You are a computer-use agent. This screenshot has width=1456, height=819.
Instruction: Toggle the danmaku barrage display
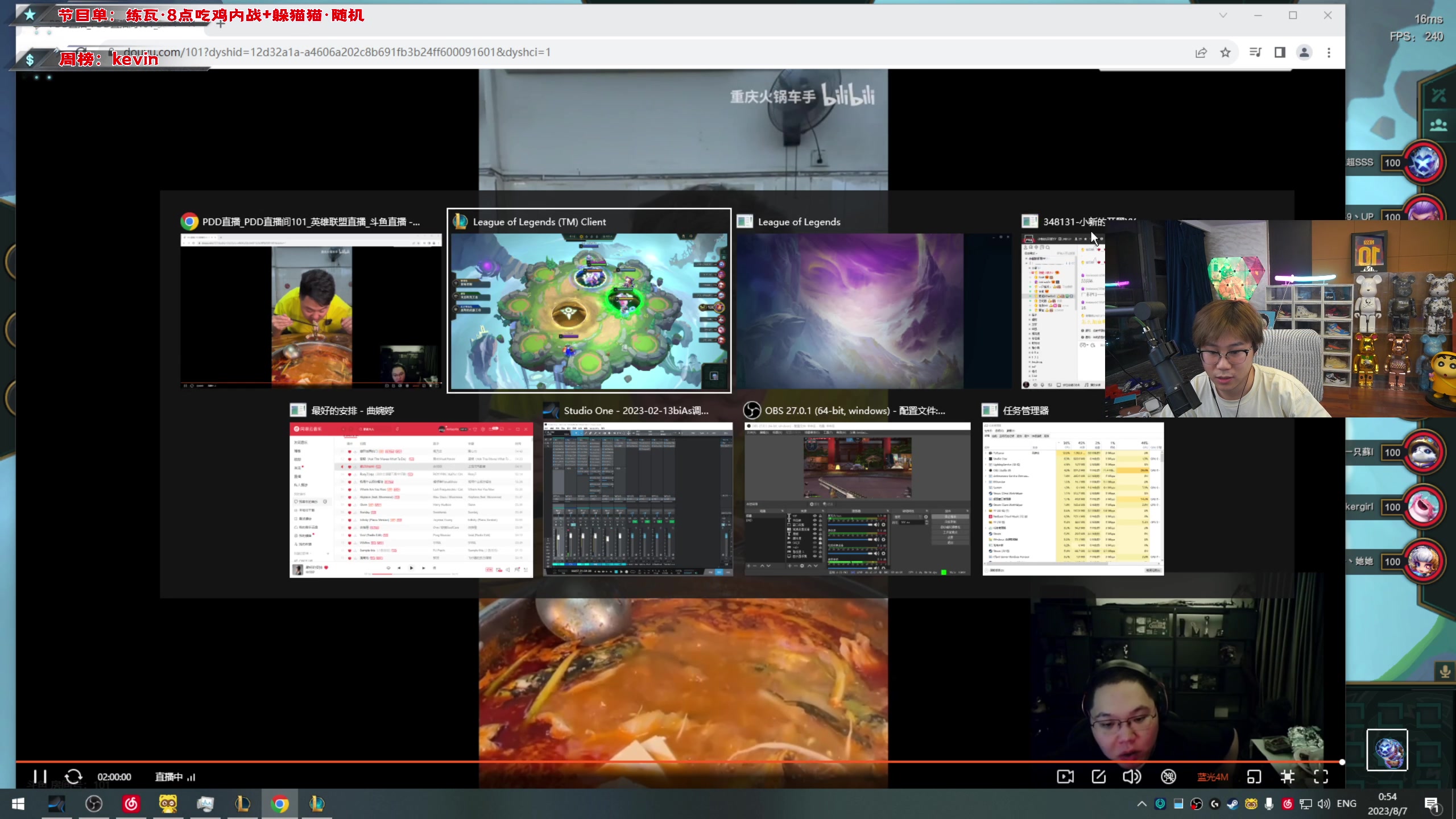(x=1168, y=776)
